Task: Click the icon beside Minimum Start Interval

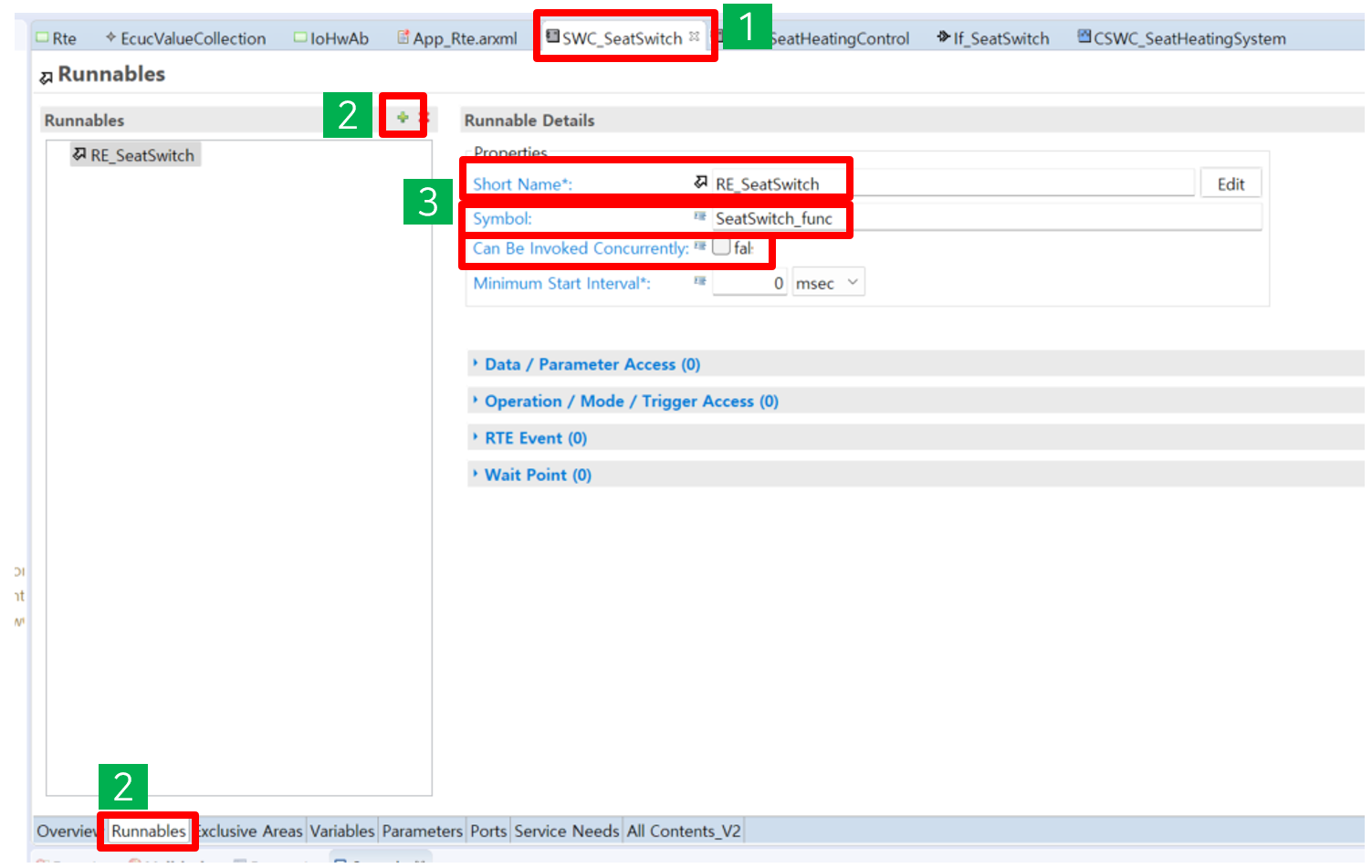Action: coord(699,281)
